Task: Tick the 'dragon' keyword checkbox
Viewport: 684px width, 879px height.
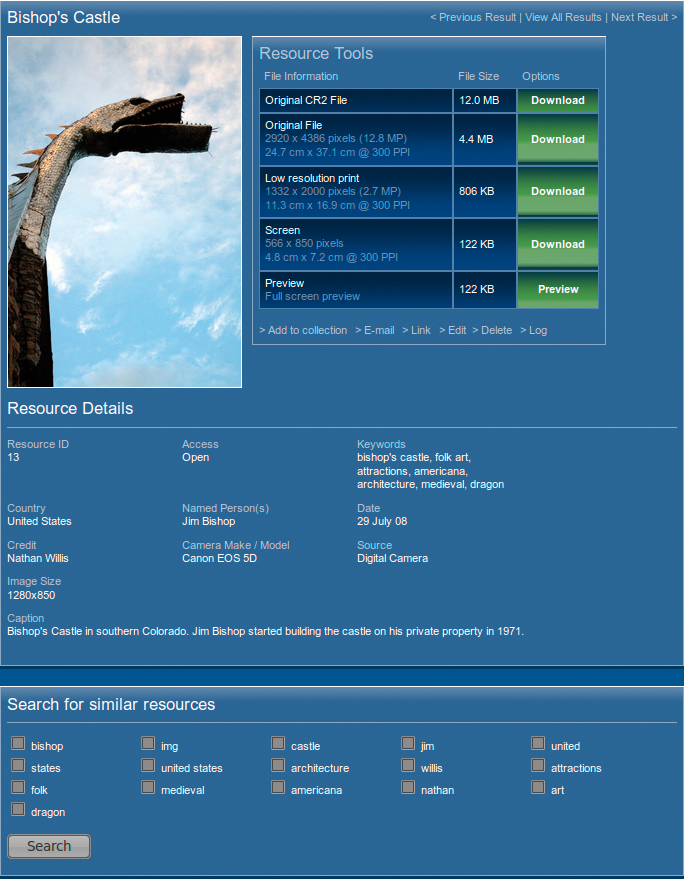Action: pyautogui.click(x=18, y=809)
